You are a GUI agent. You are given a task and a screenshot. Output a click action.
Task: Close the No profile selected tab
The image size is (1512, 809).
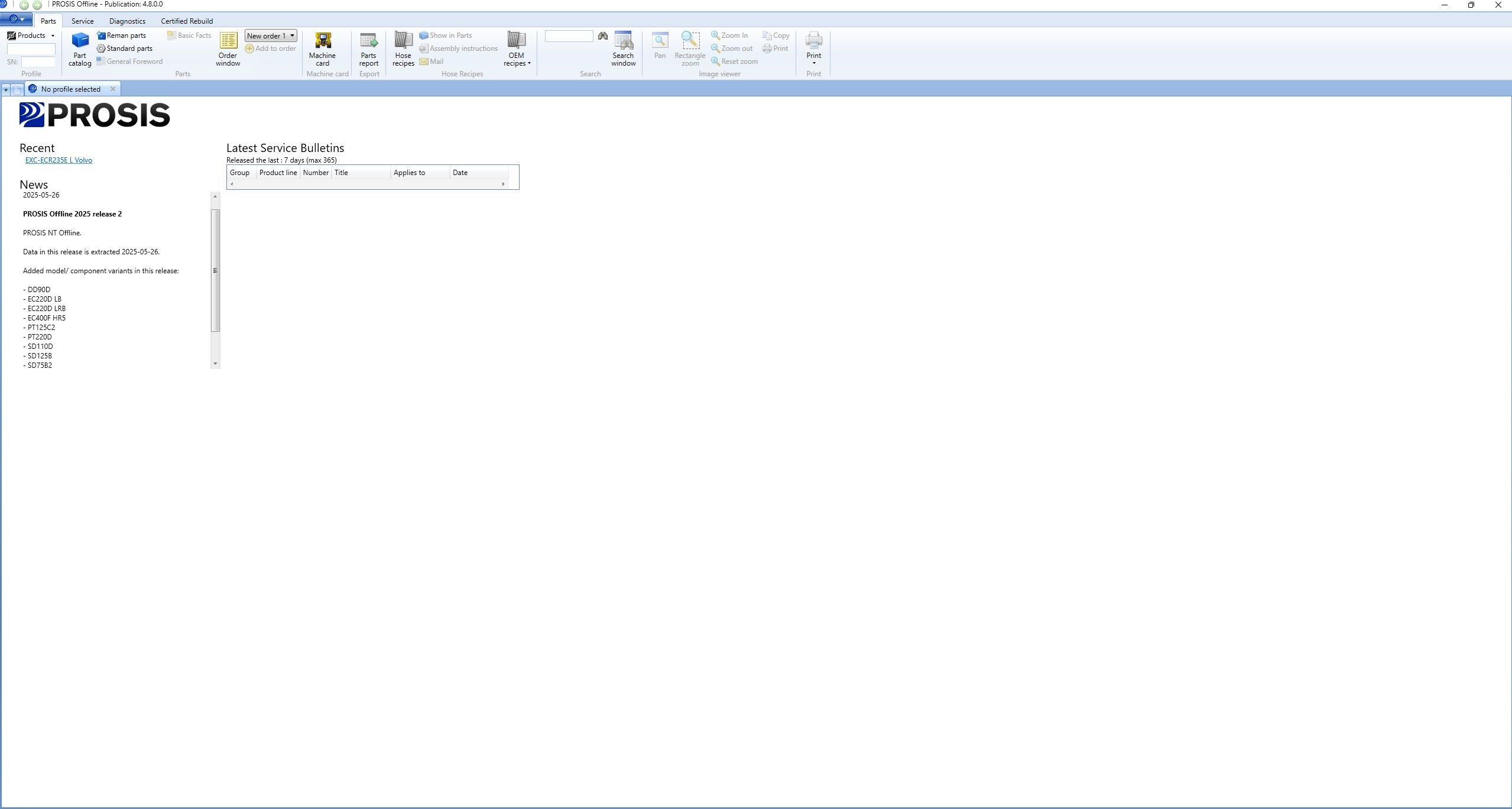pos(113,89)
